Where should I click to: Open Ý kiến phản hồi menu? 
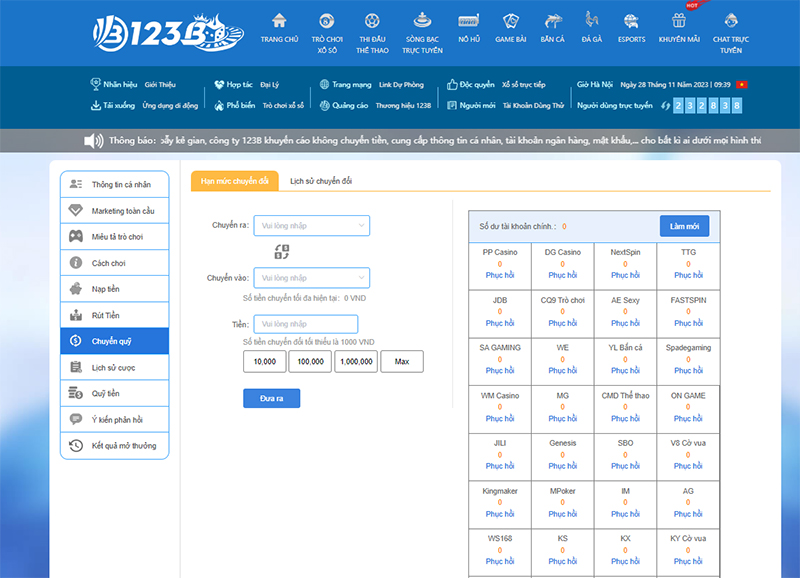coord(115,419)
